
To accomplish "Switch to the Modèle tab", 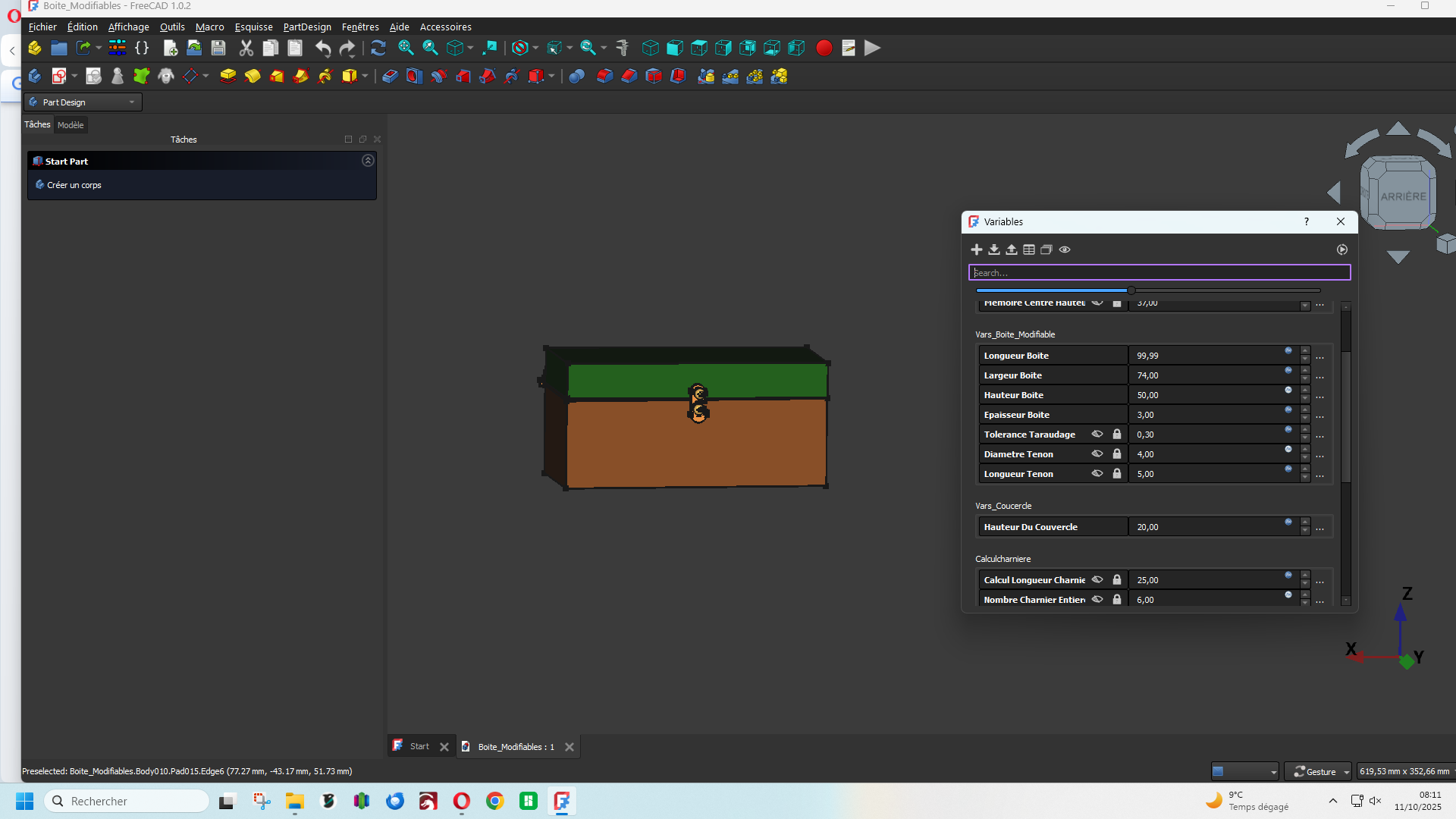I will (71, 125).
